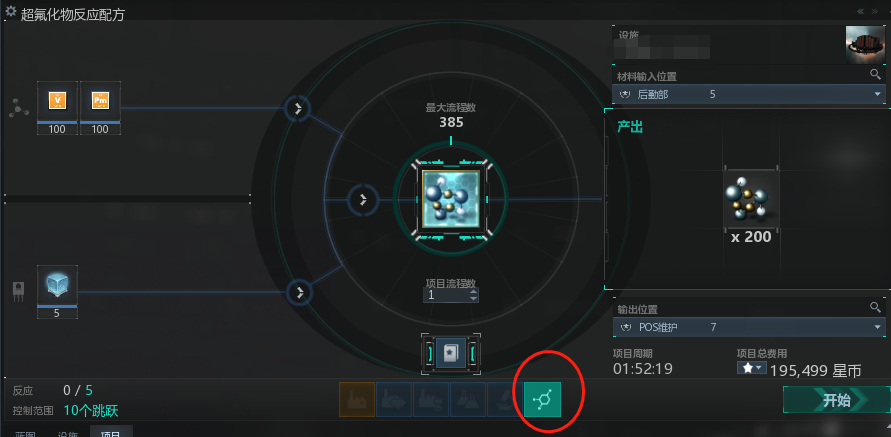The height and width of the screenshot is (437, 891).
Task: Select the Invention flask activity icon
Action: pos(468,399)
